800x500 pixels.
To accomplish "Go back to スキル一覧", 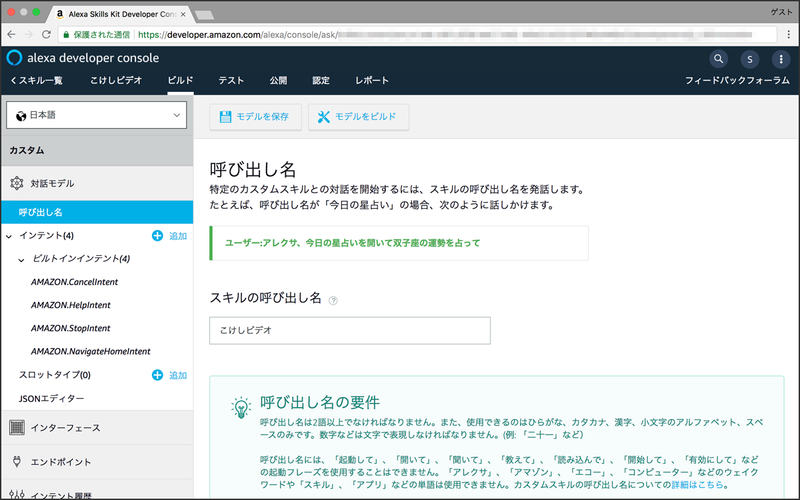I will pyautogui.click(x=36, y=80).
